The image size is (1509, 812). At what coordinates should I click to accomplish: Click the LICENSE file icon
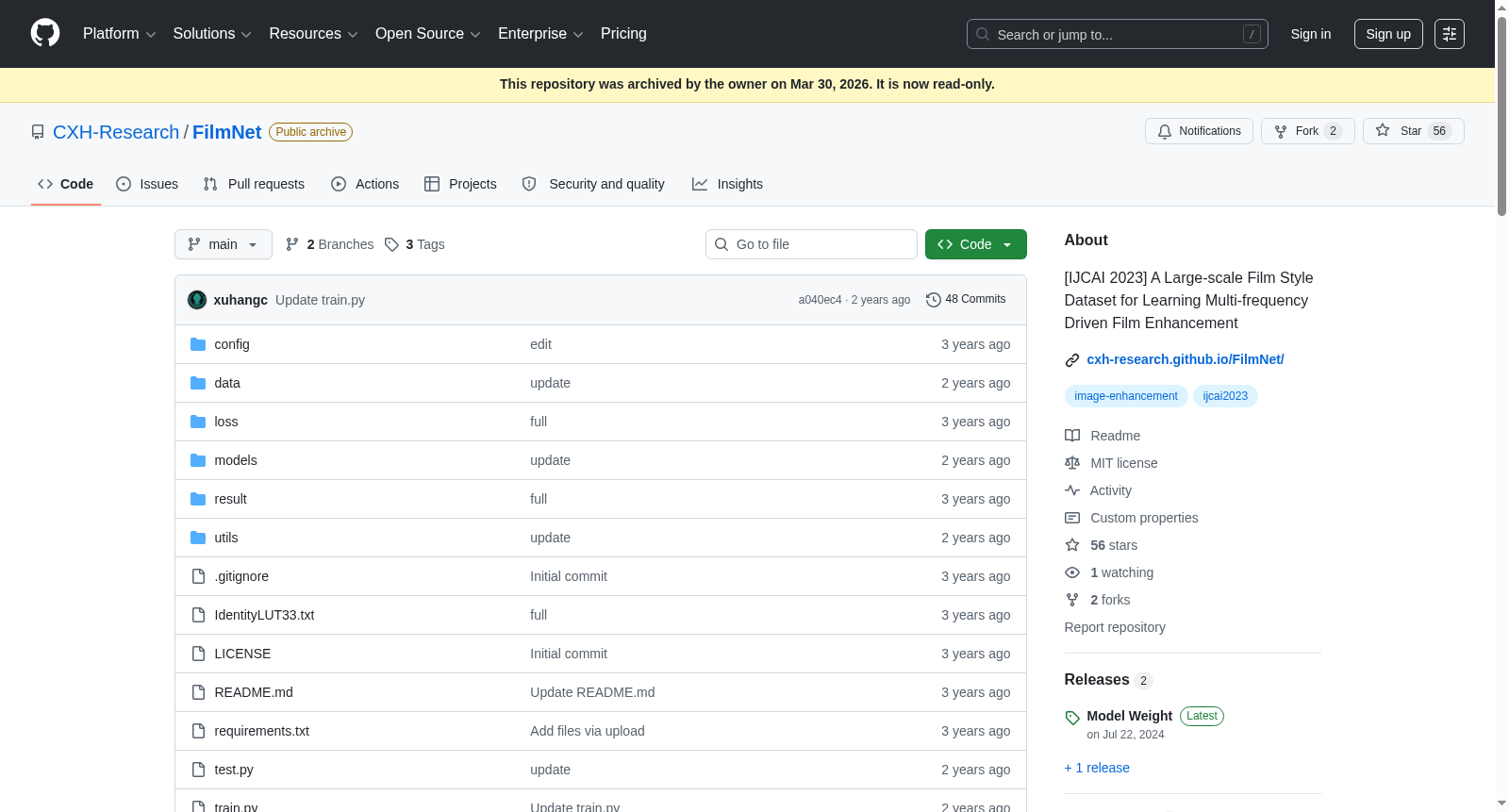click(x=198, y=654)
